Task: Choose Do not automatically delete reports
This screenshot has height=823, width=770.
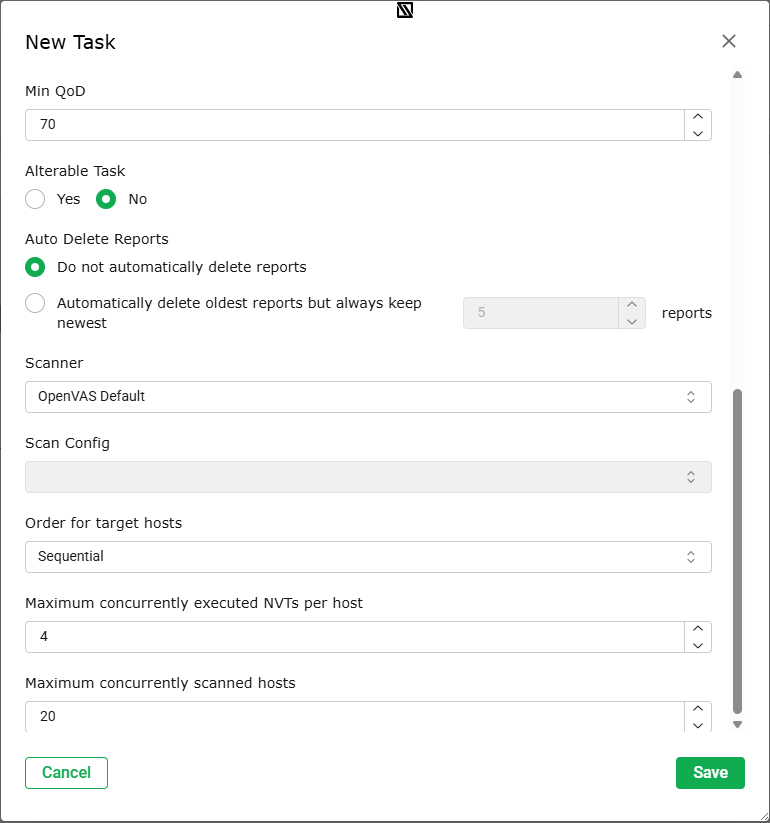Action: [35, 267]
